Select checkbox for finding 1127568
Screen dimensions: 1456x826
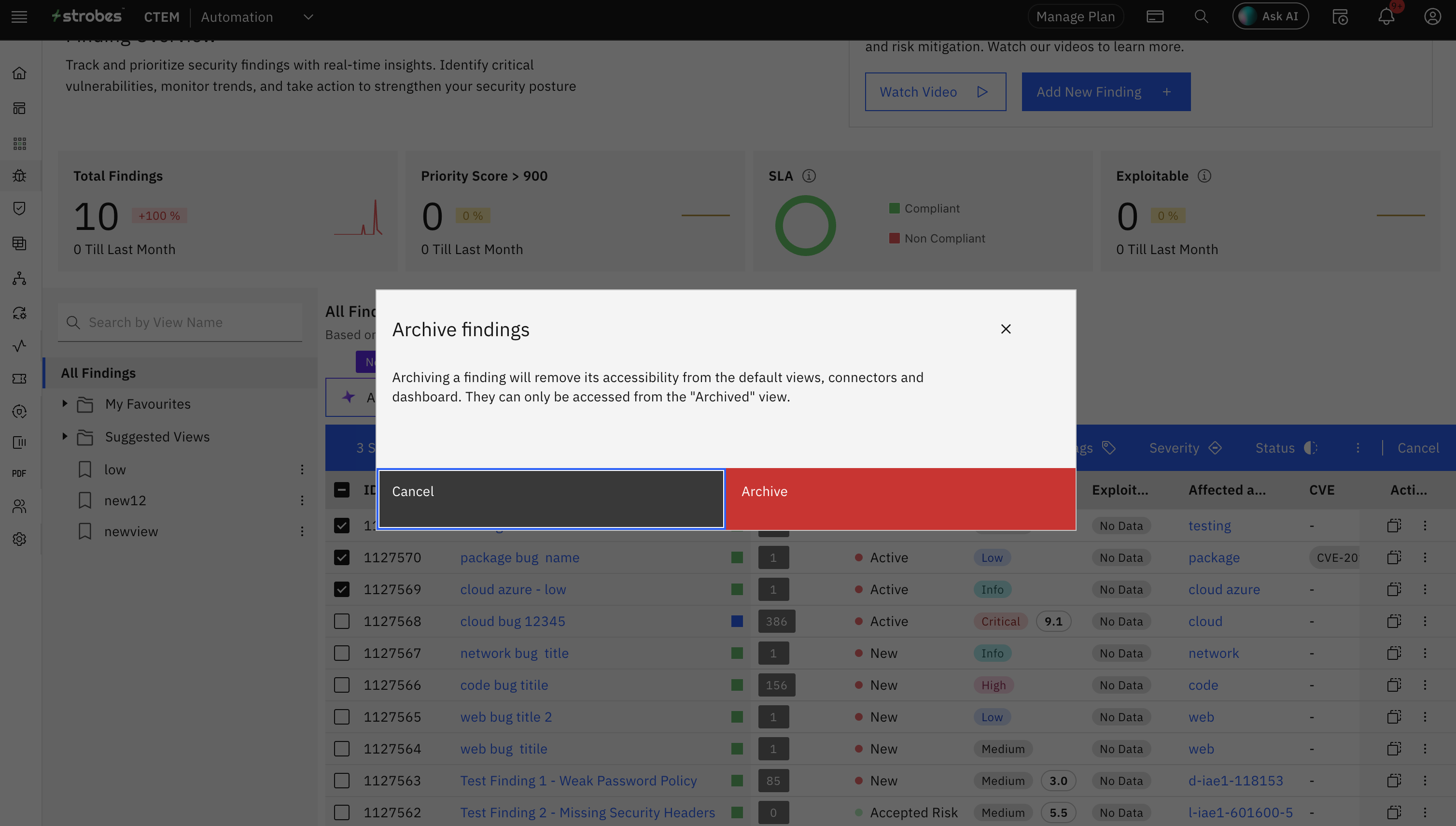pyautogui.click(x=342, y=621)
